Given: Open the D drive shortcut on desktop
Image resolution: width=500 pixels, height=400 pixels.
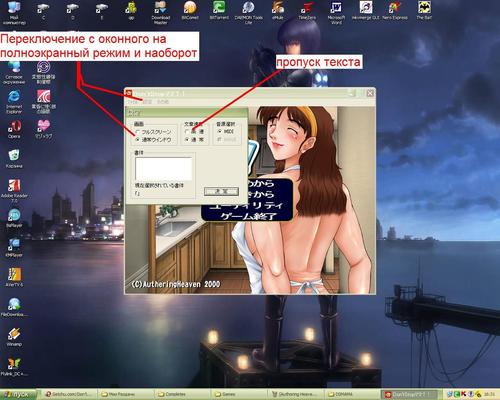Looking at the screenshot, I should click(x=73, y=12).
